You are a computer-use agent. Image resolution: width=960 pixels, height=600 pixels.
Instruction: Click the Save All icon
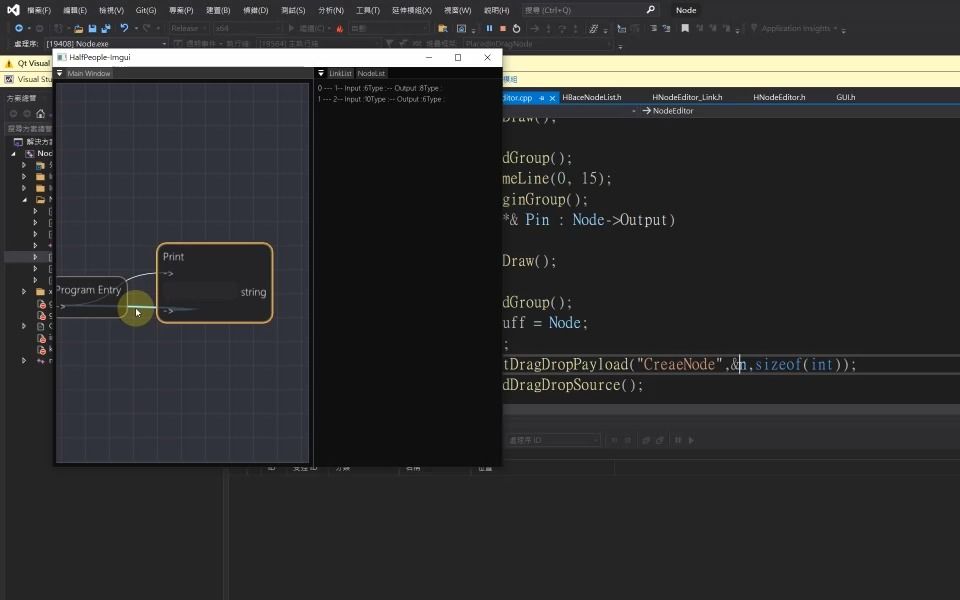click(105, 28)
